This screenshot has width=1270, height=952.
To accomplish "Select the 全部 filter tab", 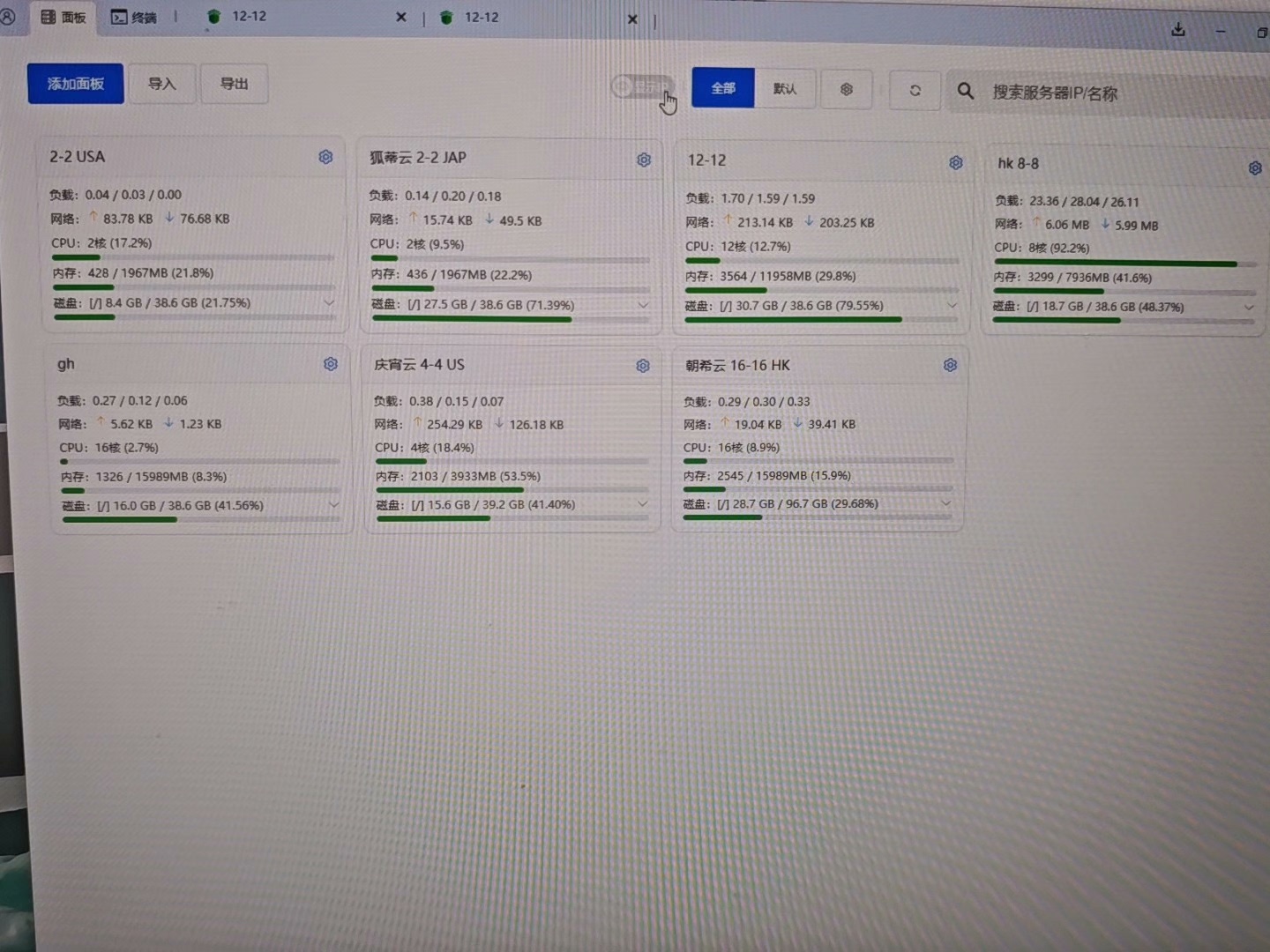I will click(x=723, y=88).
